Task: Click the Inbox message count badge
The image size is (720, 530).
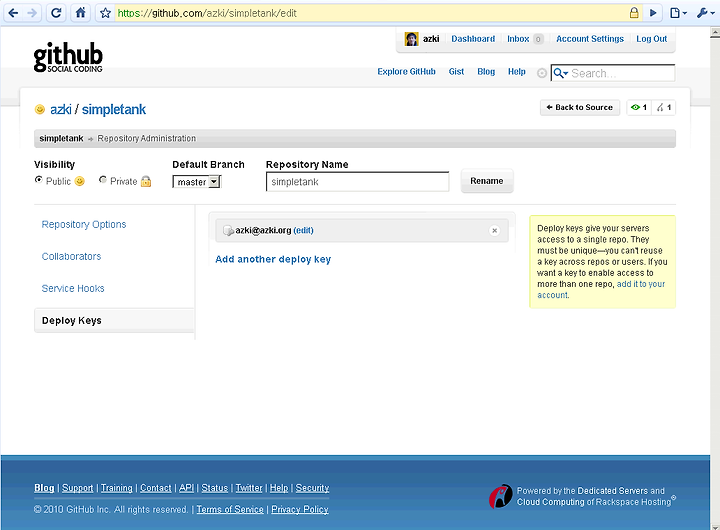Action: (x=538, y=39)
